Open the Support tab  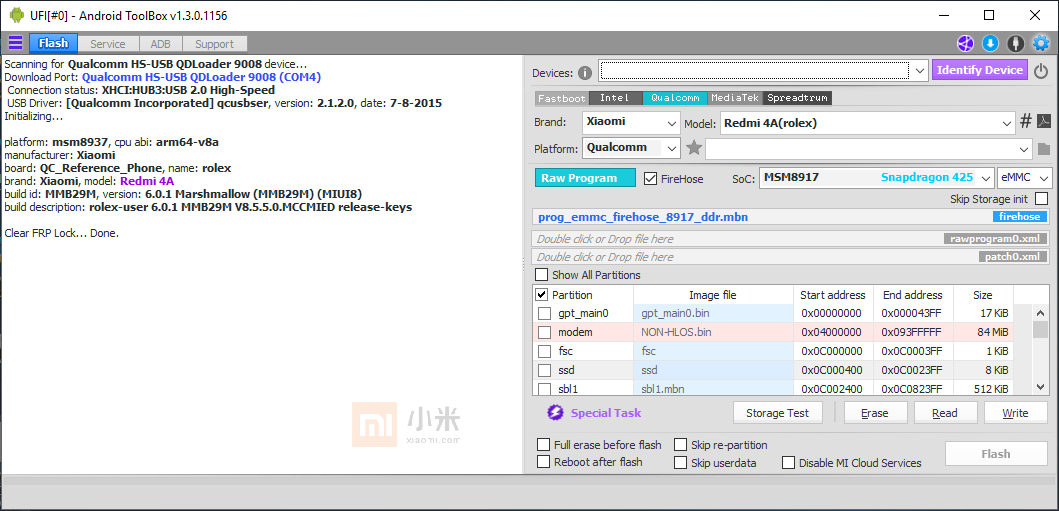[214, 44]
